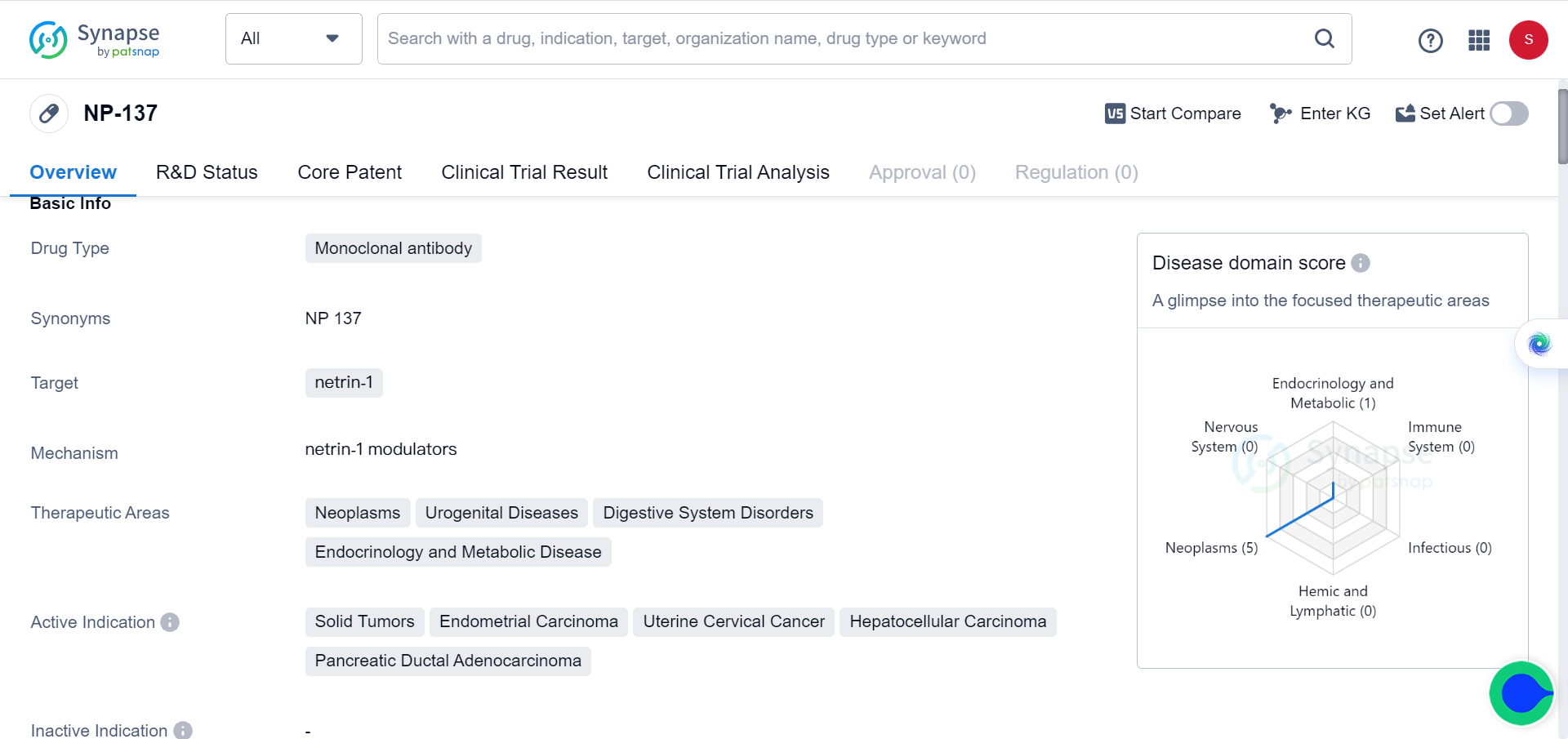Switch to the R&D Status tab

(x=207, y=172)
